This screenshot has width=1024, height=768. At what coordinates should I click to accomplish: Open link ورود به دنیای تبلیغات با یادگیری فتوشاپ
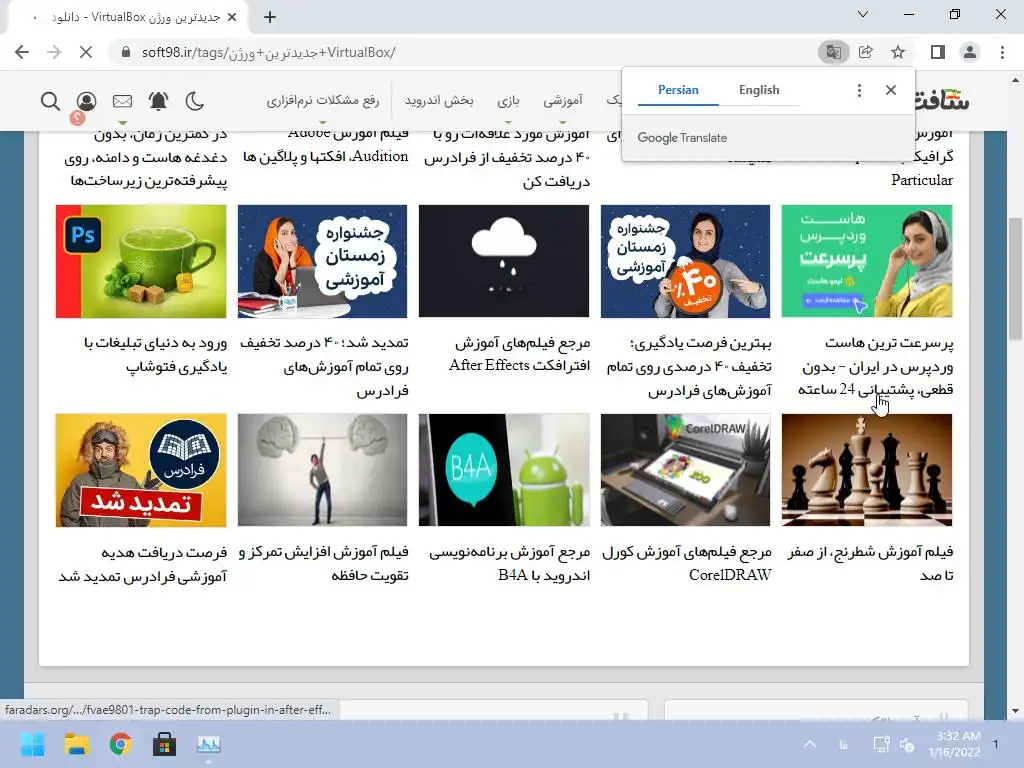click(x=155, y=355)
